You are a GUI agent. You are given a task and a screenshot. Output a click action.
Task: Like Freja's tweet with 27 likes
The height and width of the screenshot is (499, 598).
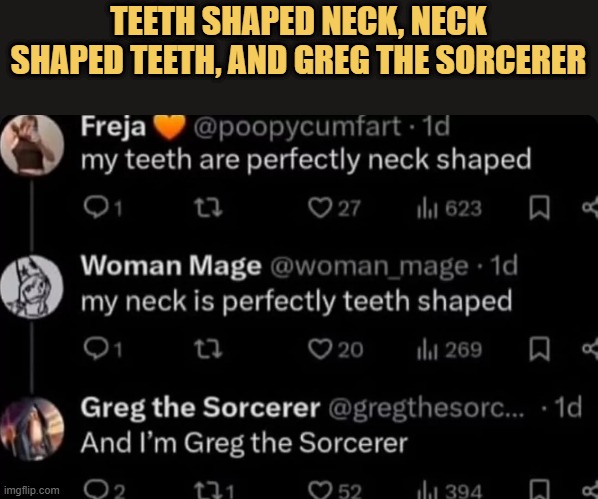point(334,208)
